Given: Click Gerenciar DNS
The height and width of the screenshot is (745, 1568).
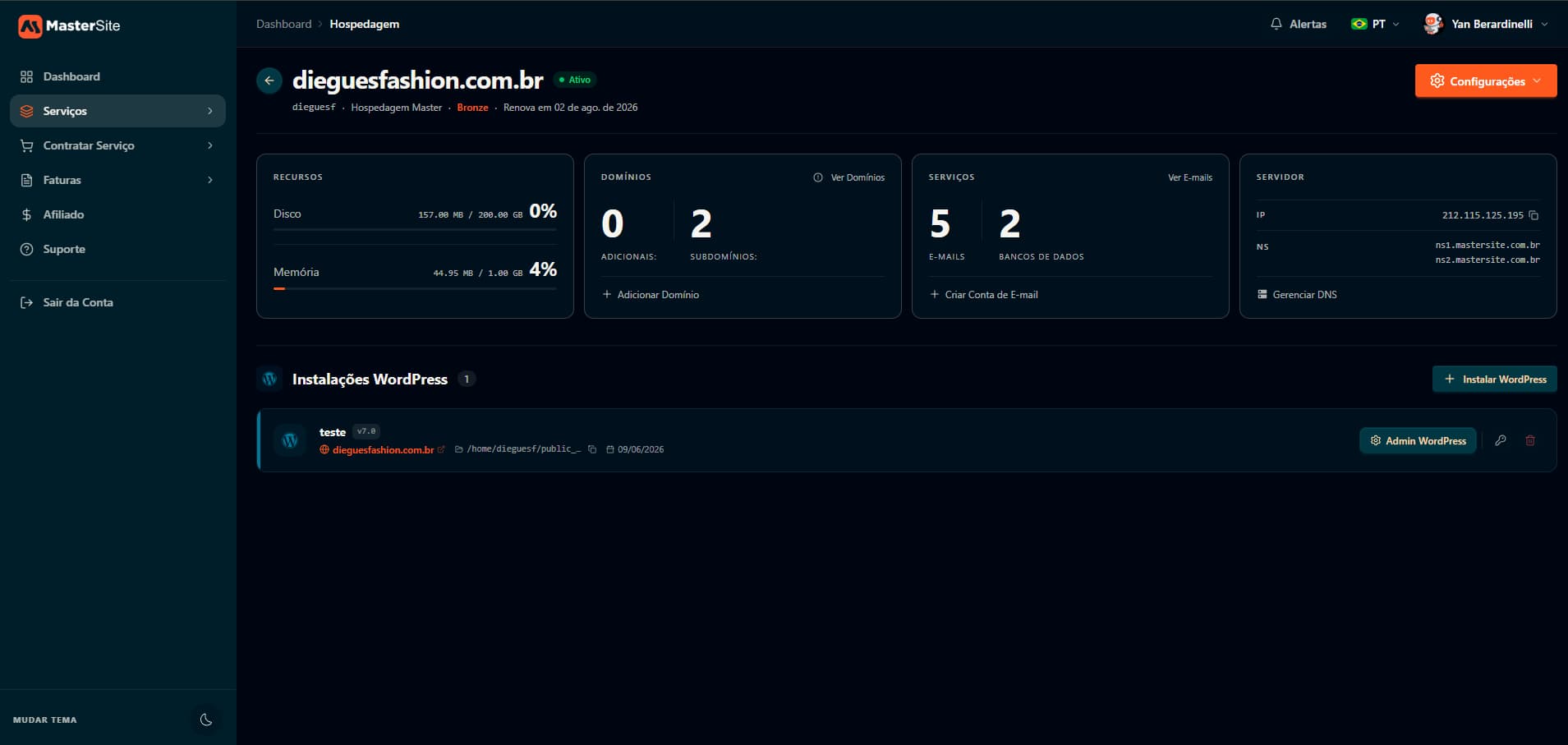Looking at the screenshot, I should (1297, 294).
